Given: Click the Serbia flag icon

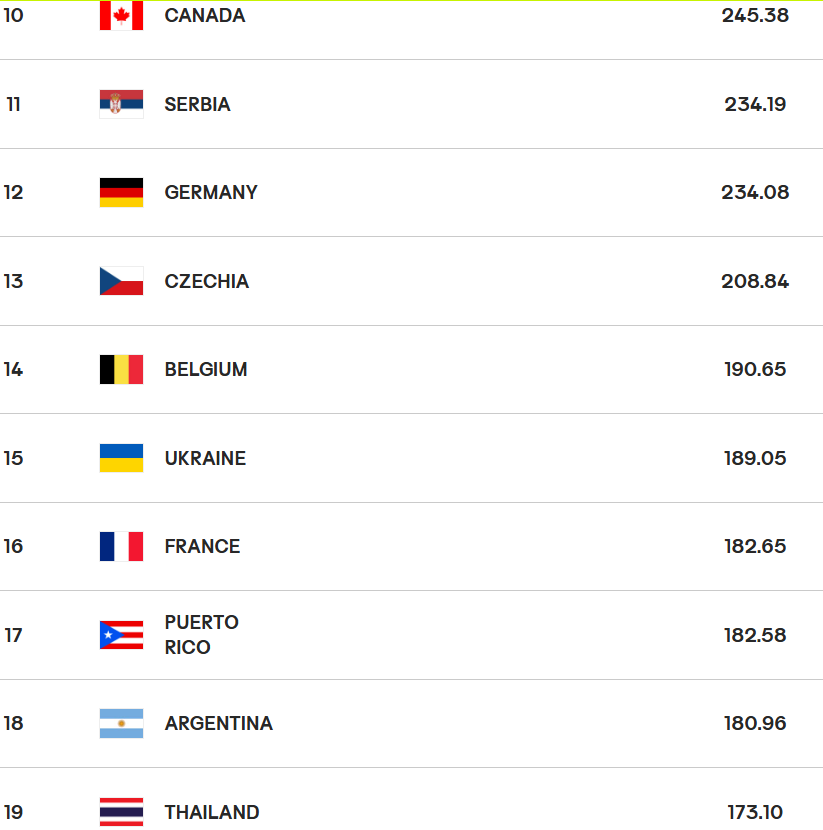Looking at the screenshot, I should click(121, 104).
